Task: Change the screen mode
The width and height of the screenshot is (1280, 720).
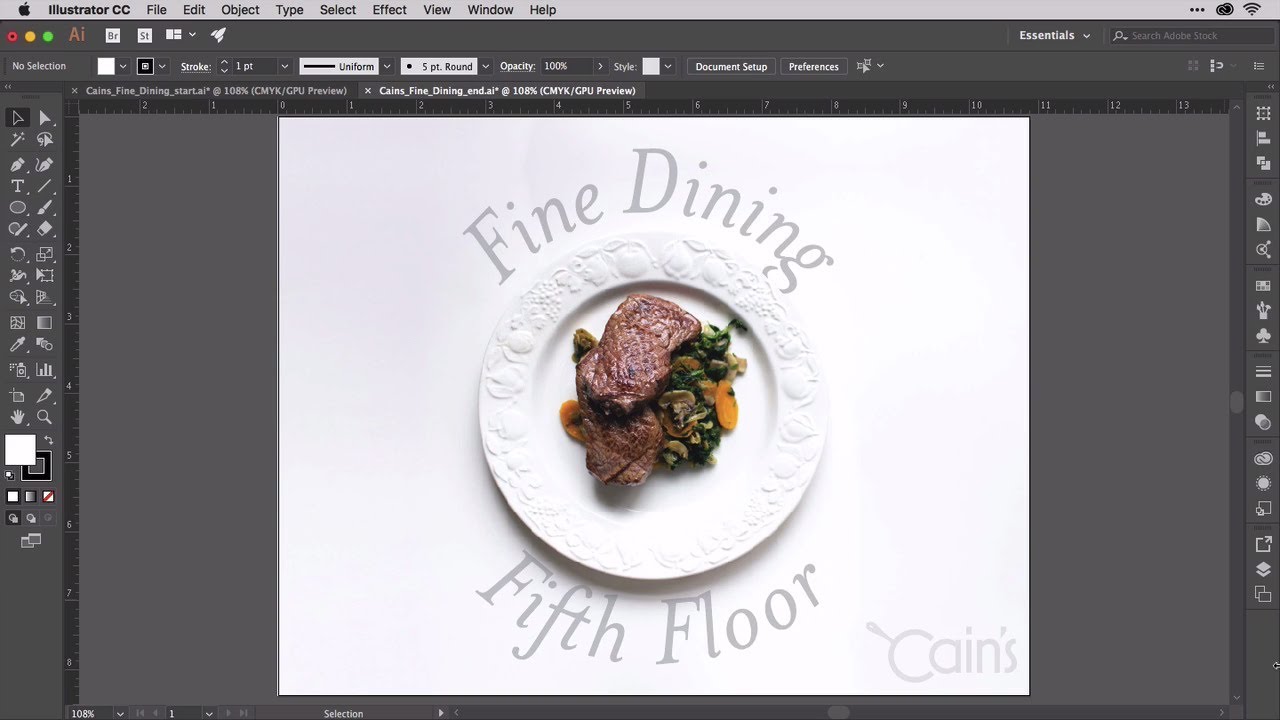Action: [31, 541]
